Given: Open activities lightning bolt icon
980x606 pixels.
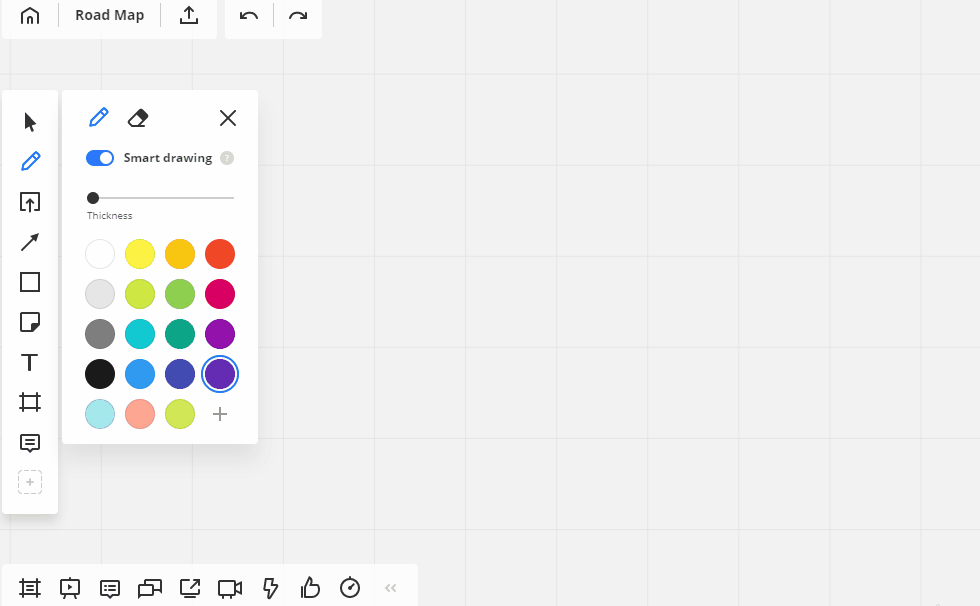Looking at the screenshot, I should coord(270,588).
